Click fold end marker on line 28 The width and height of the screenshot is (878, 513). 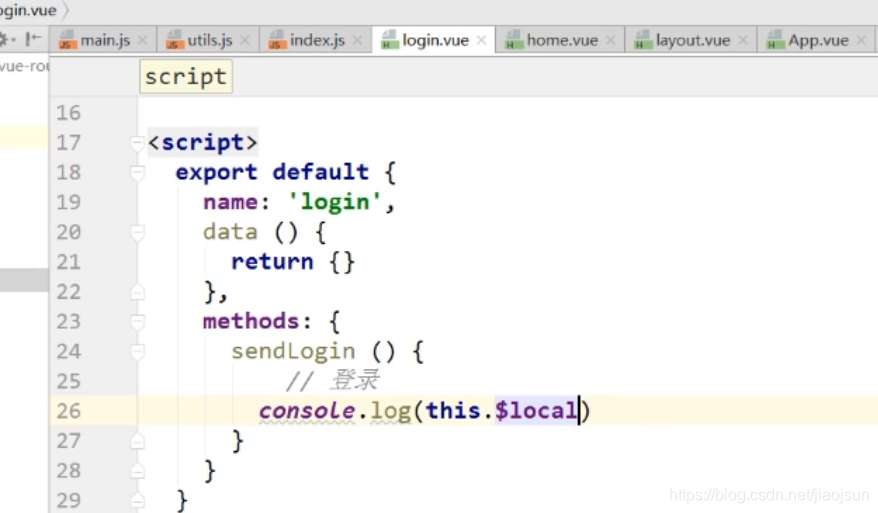pyautogui.click(x=137, y=471)
